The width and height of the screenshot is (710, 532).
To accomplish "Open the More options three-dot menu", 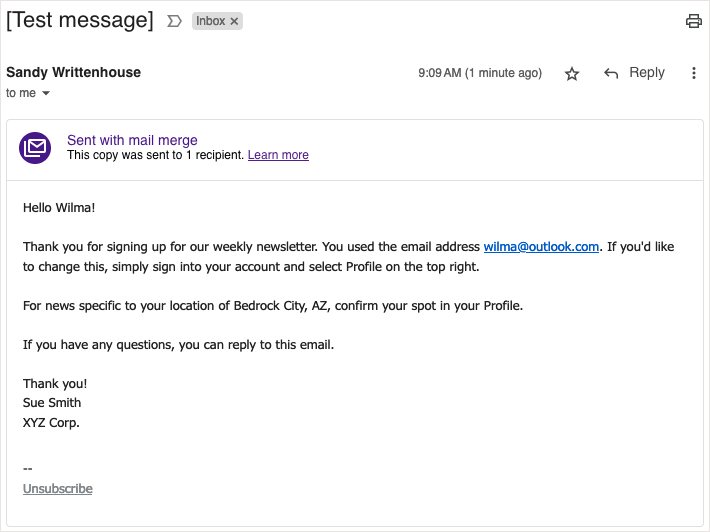I will tap(694, 73).
